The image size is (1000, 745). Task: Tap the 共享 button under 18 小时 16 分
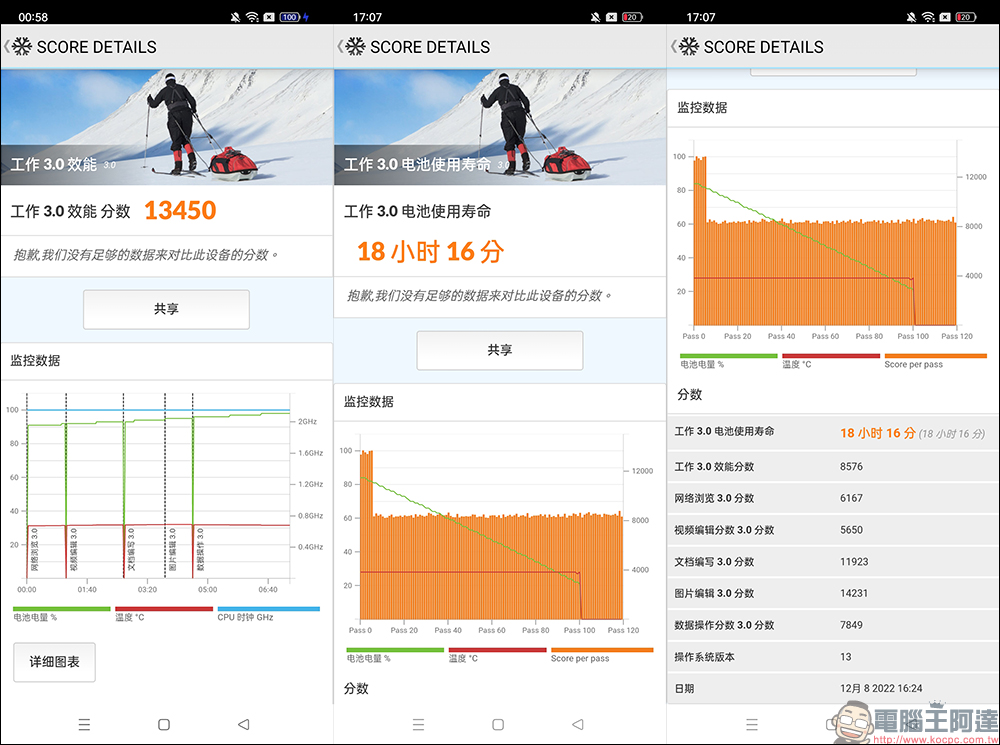[499, 350]
